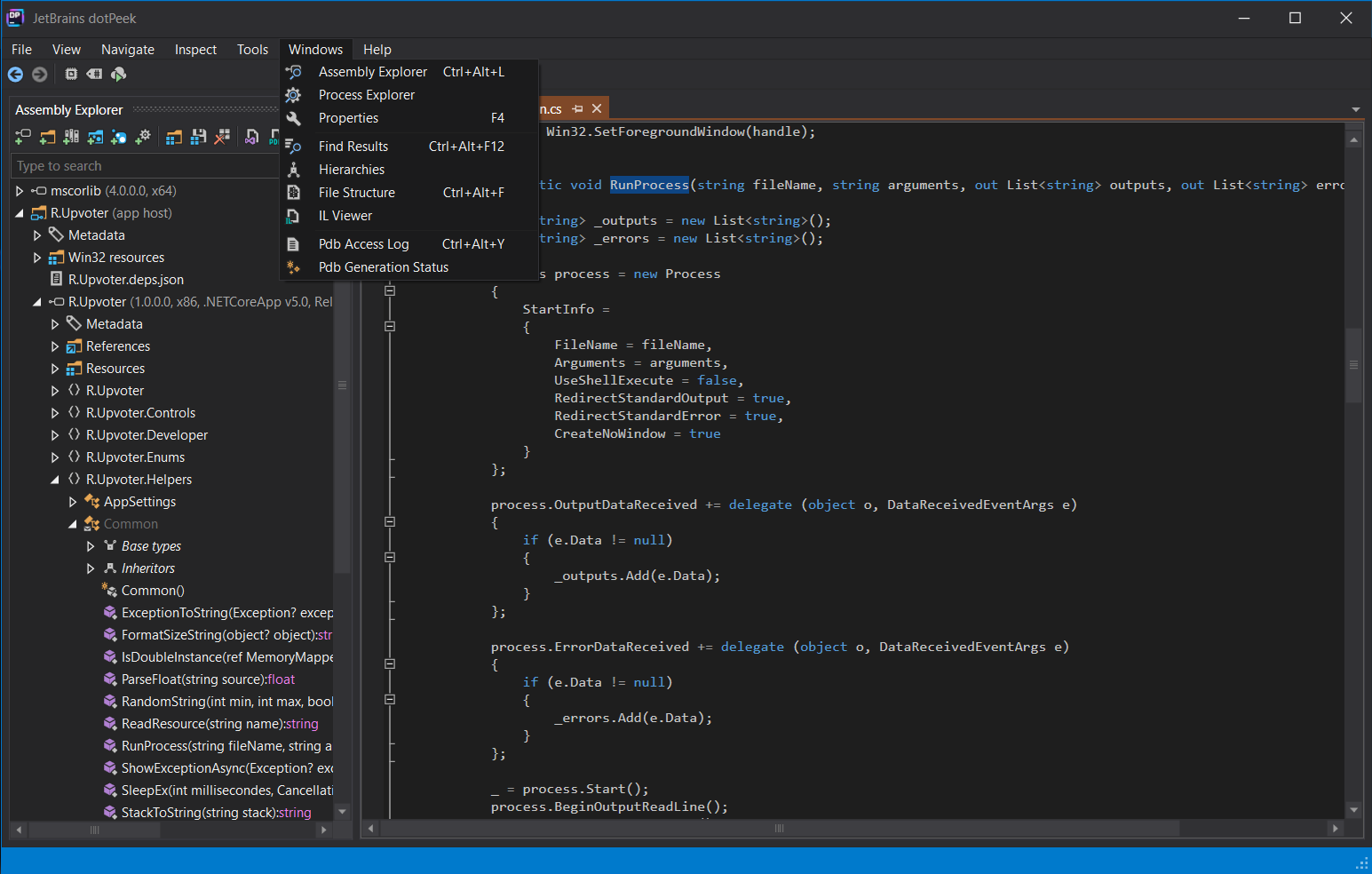
Task: Collapse the R.Upvoter.Helpers namespace
Action: click(55, 480)
